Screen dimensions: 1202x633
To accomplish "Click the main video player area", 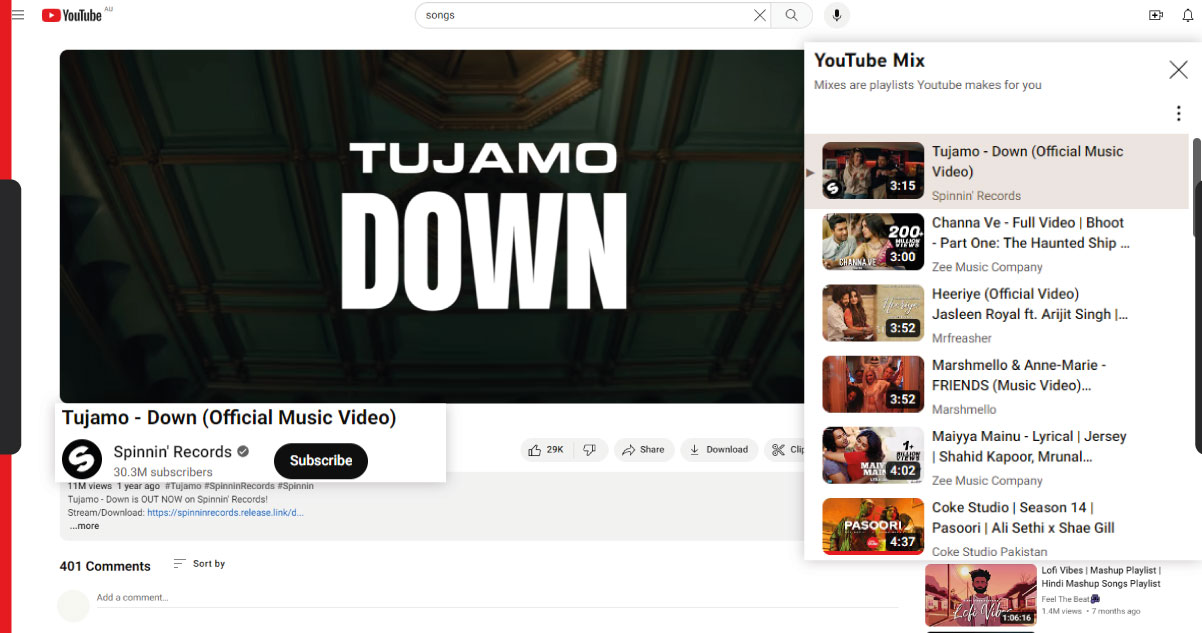I will (x=432, y=226).
